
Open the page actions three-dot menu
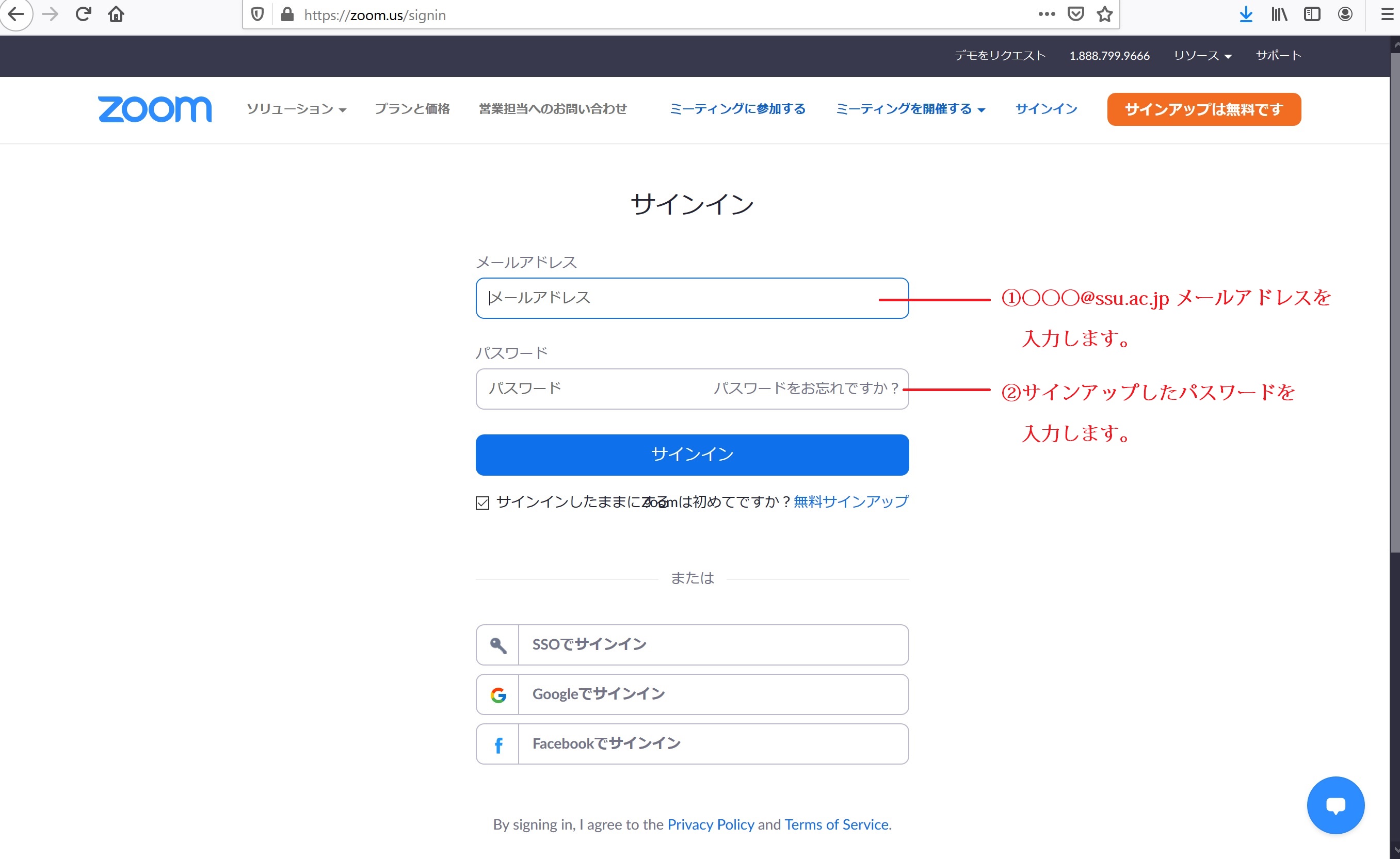pos(1047,14)
